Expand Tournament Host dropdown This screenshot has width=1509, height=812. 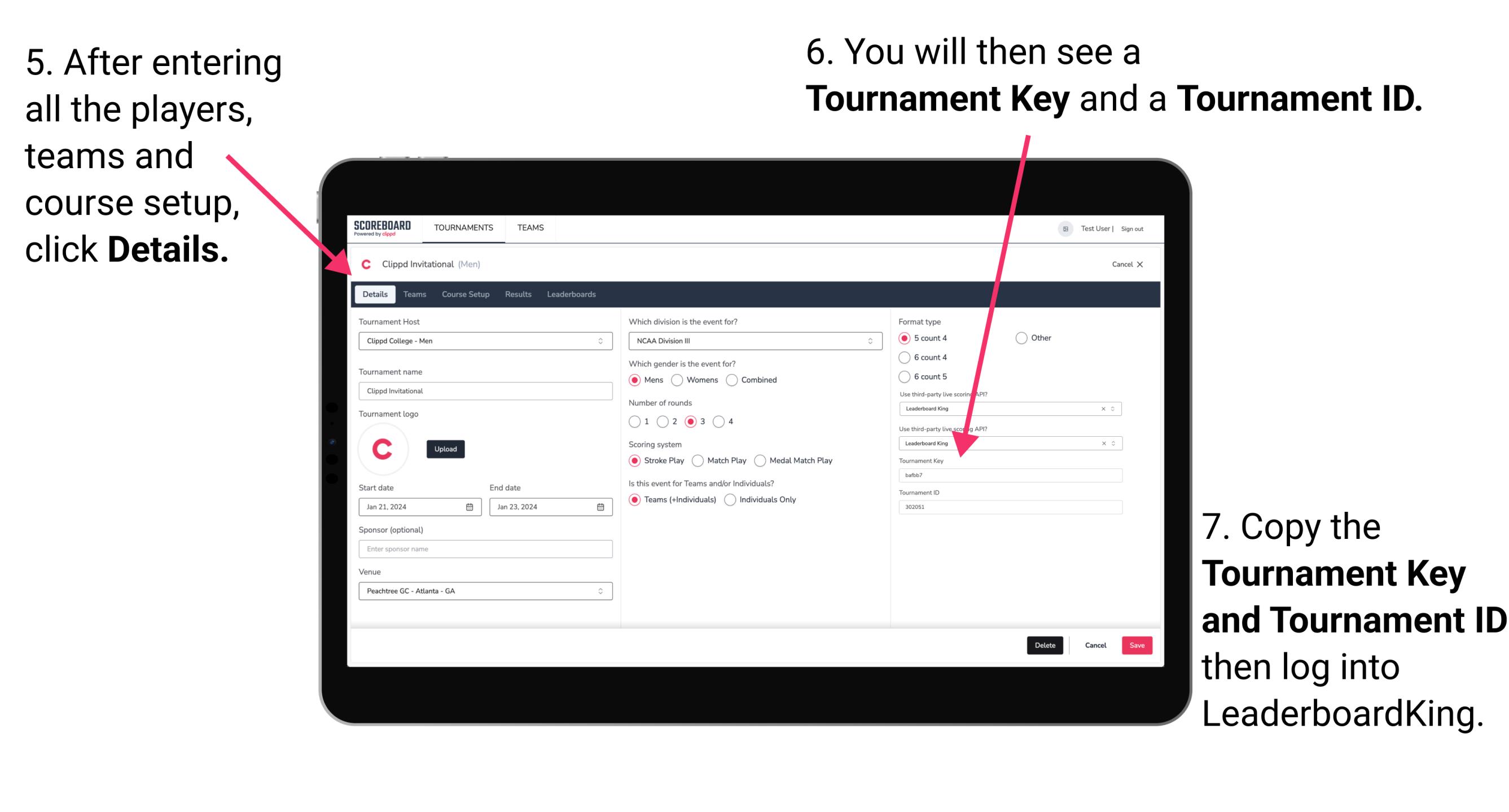600,340
